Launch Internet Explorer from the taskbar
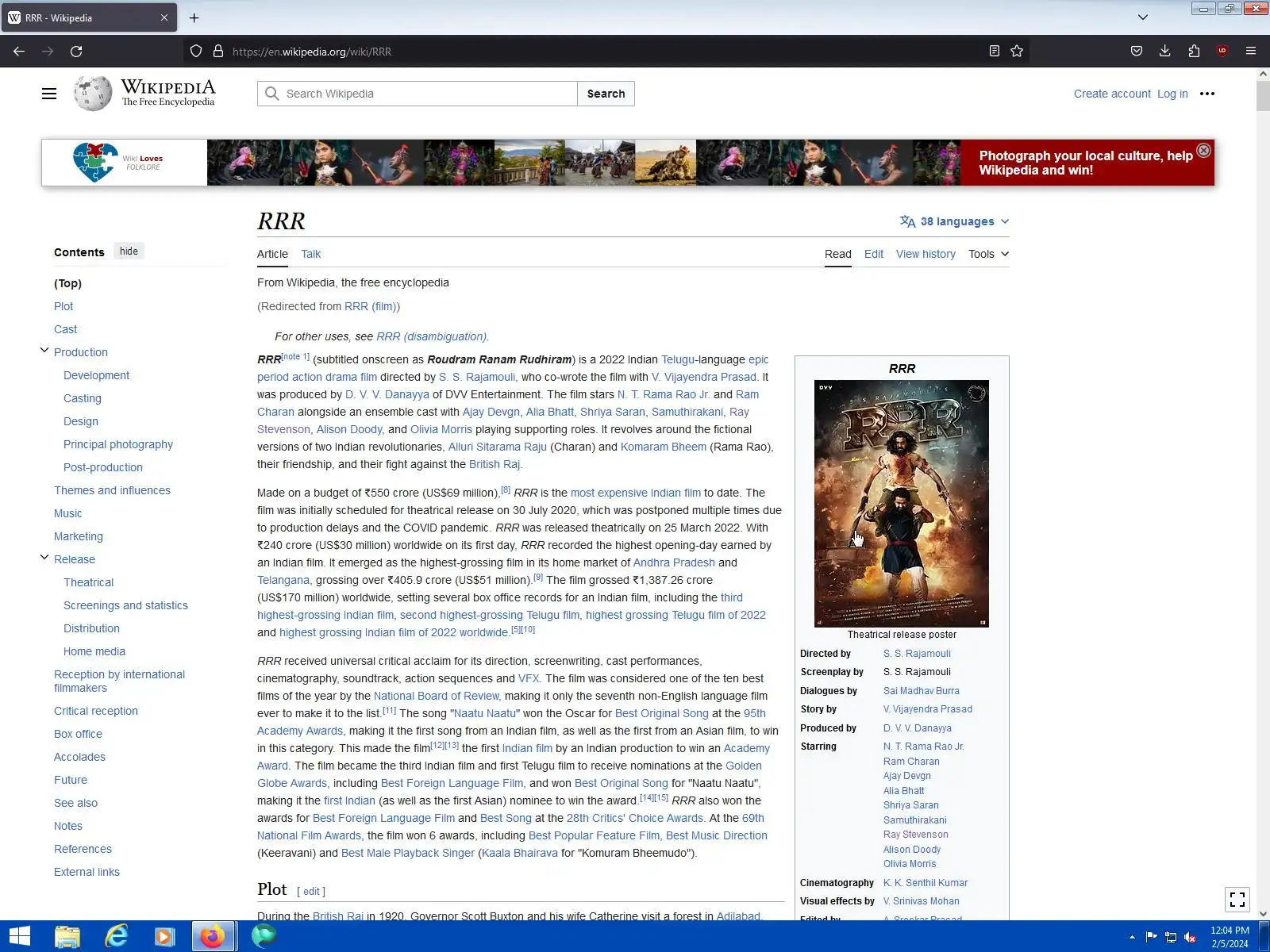Screen dimensions: 1270x952 (x=116, y=936)
